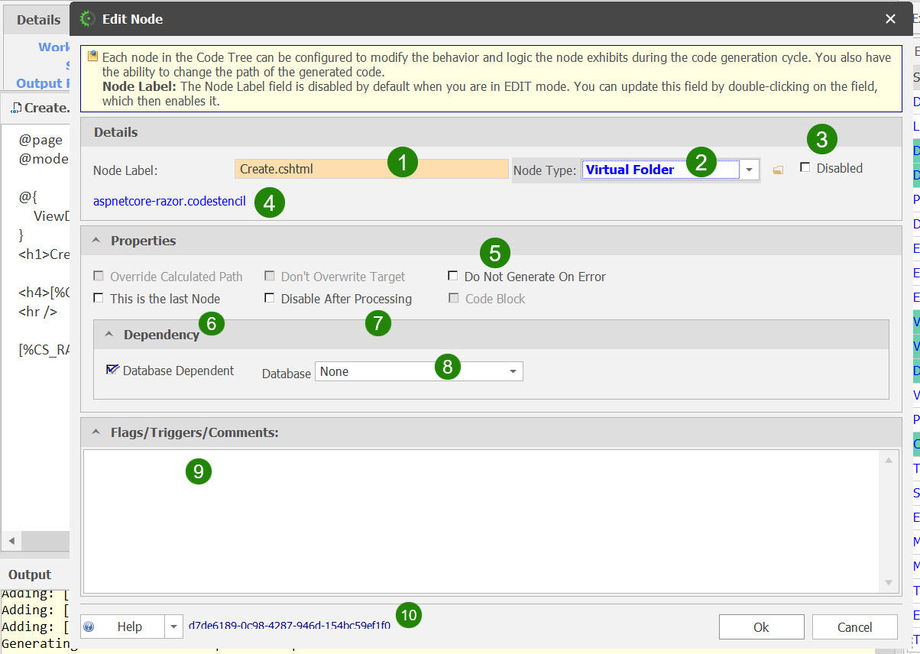Click the Output link in background Details panel

[x=42, y=83]
